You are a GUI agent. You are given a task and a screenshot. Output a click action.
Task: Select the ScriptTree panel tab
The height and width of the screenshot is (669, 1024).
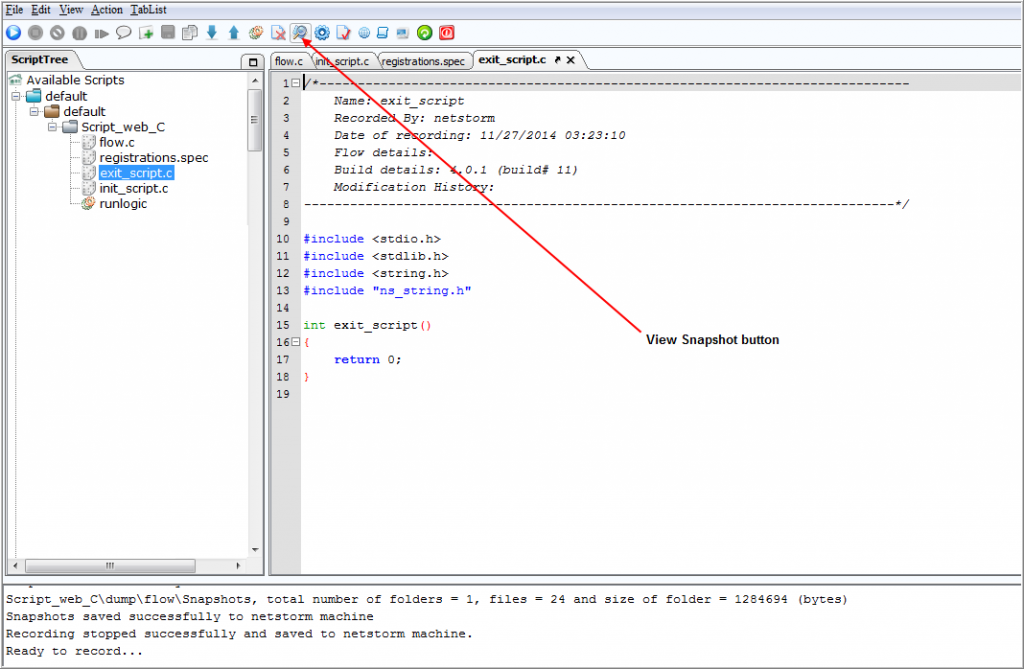point(40,59)
